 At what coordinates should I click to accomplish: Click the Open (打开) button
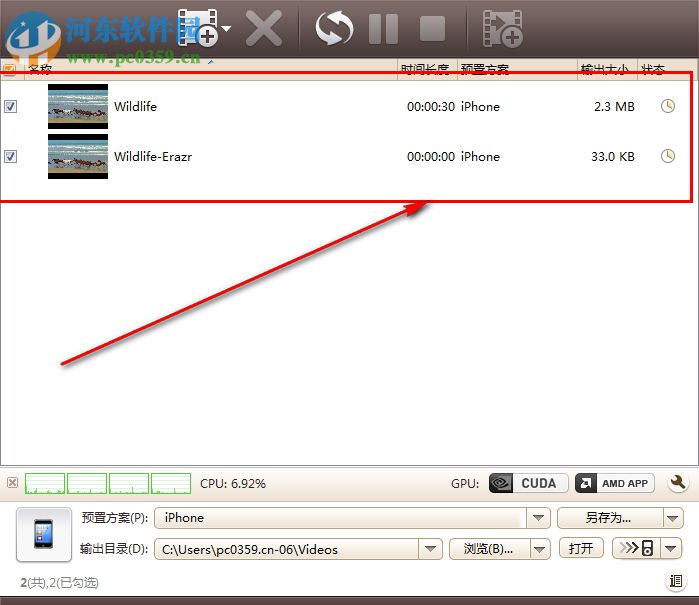[x=581, y=548]
